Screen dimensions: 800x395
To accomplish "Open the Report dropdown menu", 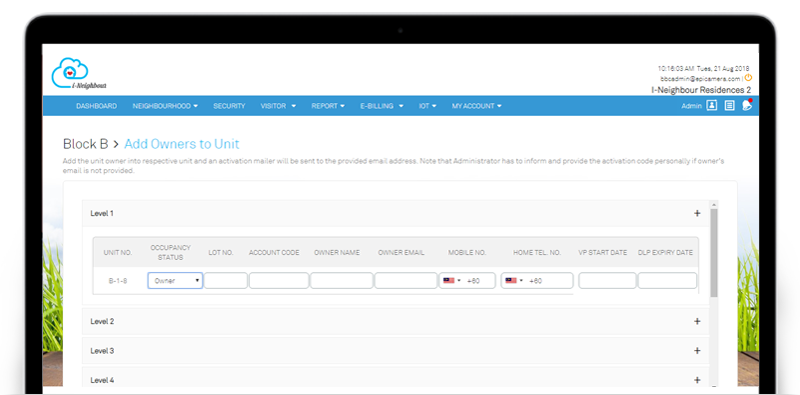I will tap(328, 106).
